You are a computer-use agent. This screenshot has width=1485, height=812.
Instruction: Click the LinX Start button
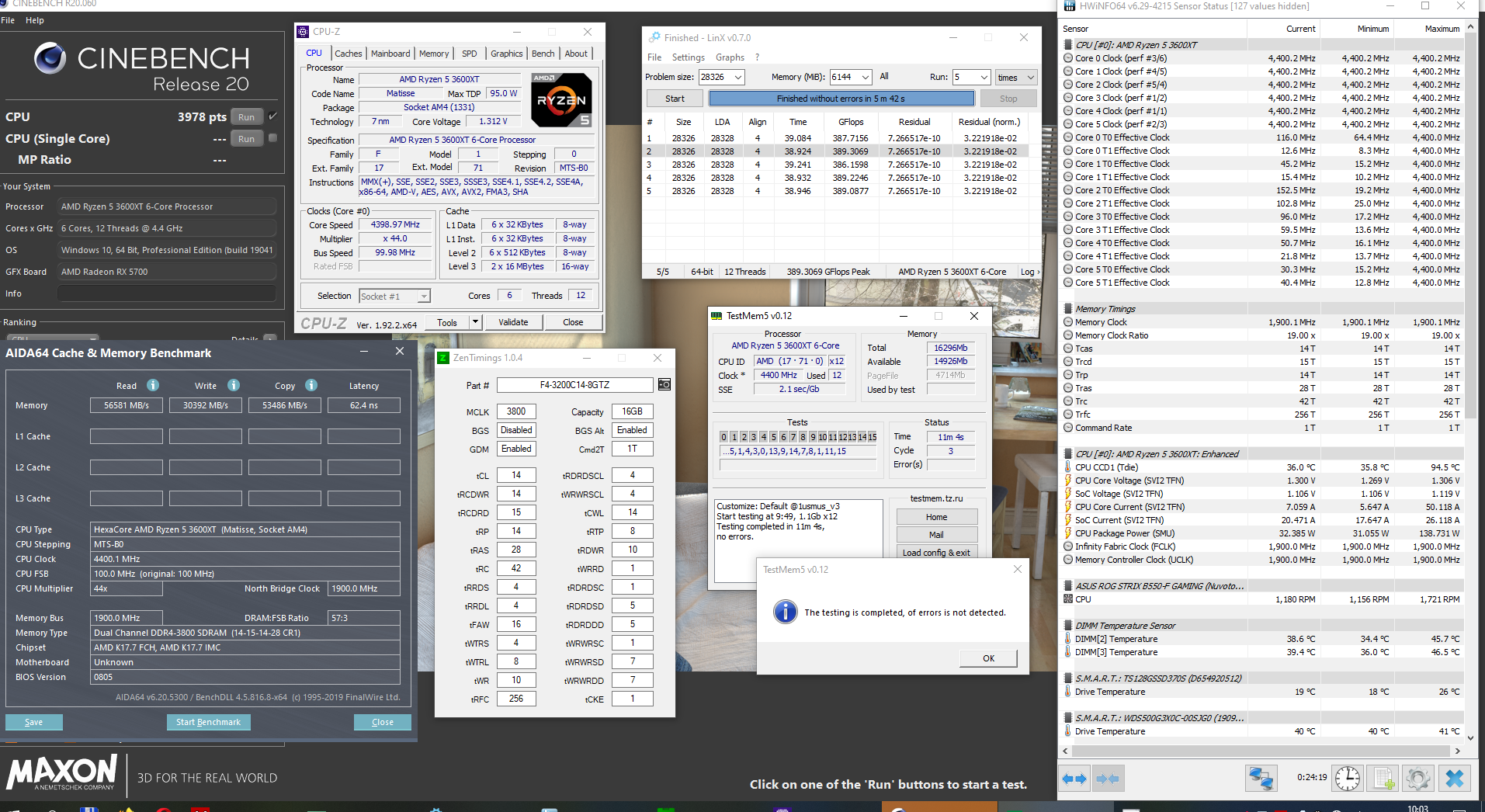click(x=675, y=99)
